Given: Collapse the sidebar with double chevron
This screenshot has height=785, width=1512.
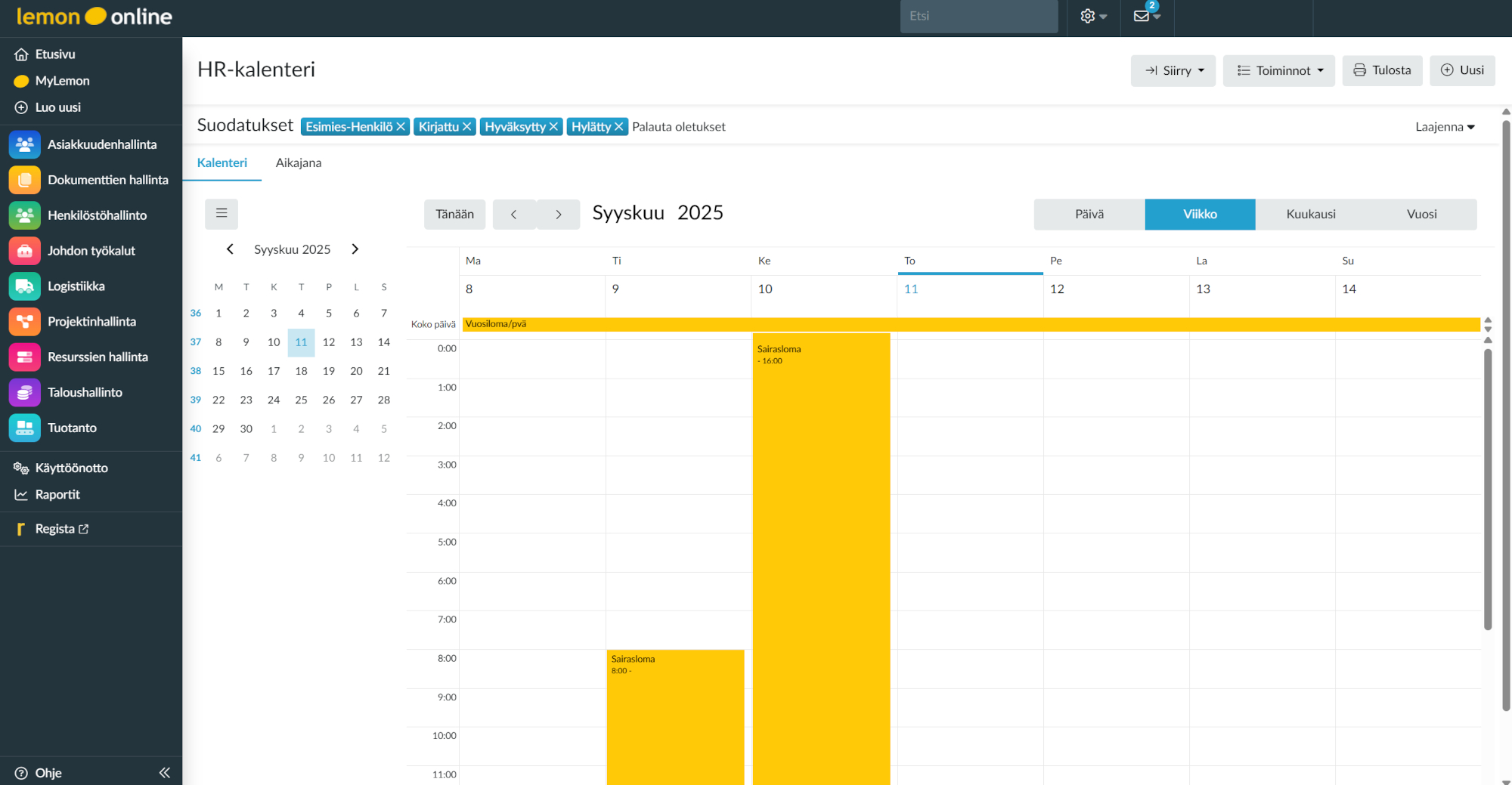Looking at the screenshot, I should [x=164, y=772].
